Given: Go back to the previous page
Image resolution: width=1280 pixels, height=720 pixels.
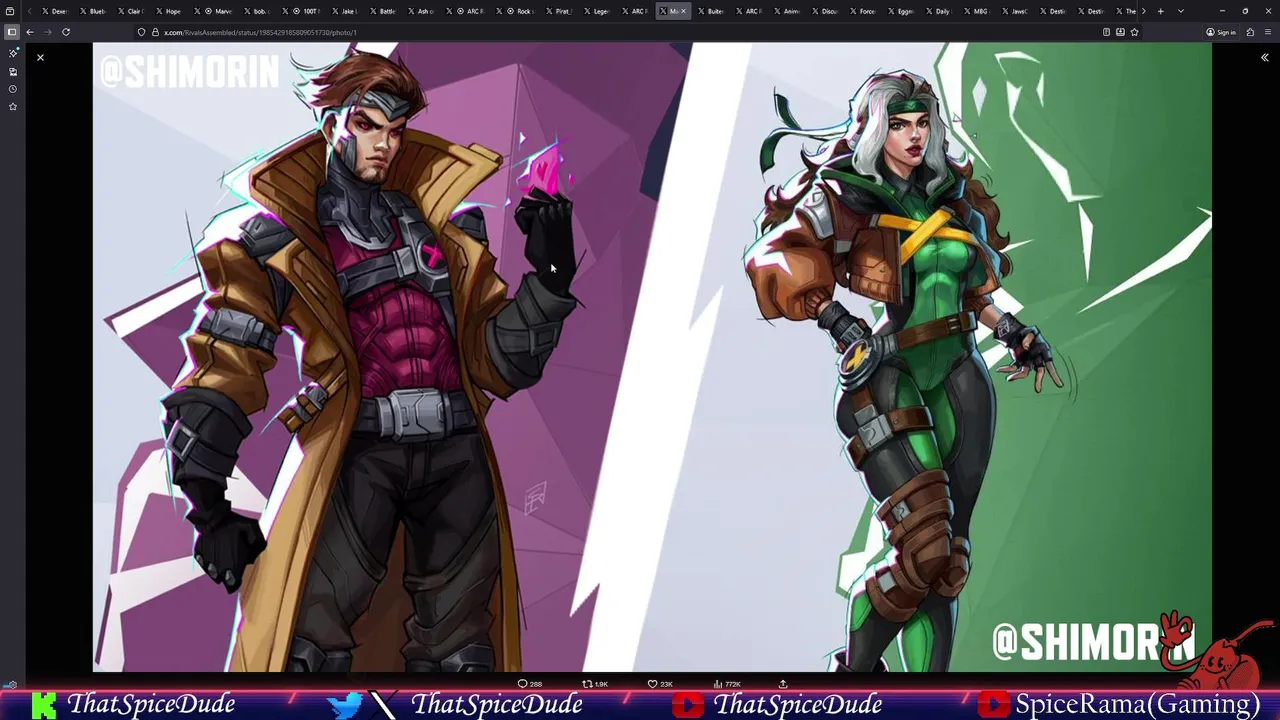Looking at the screenshot, I should (30, 32).
